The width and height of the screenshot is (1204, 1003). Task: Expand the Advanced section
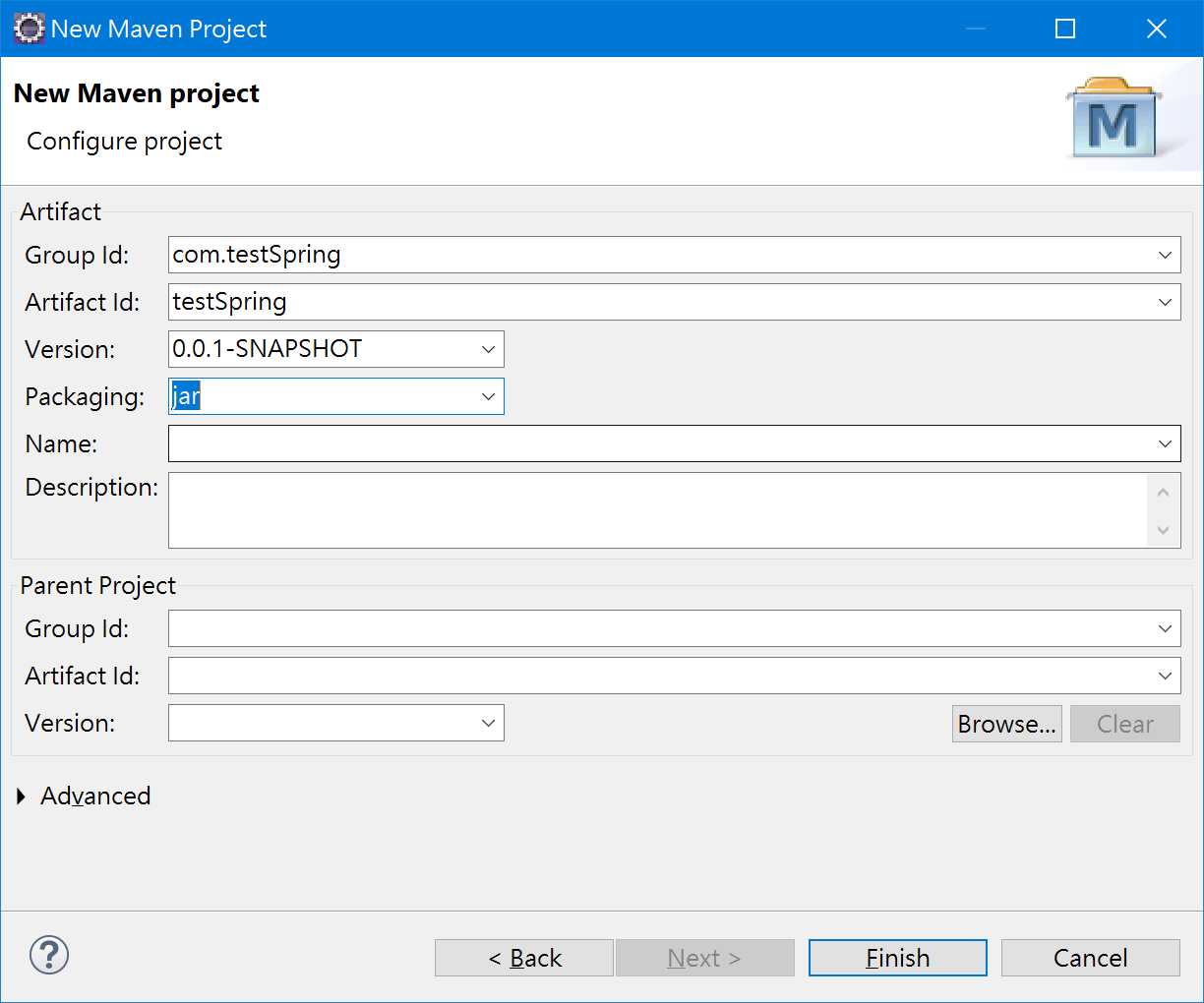pyautogui.click(x=23, y=796)
